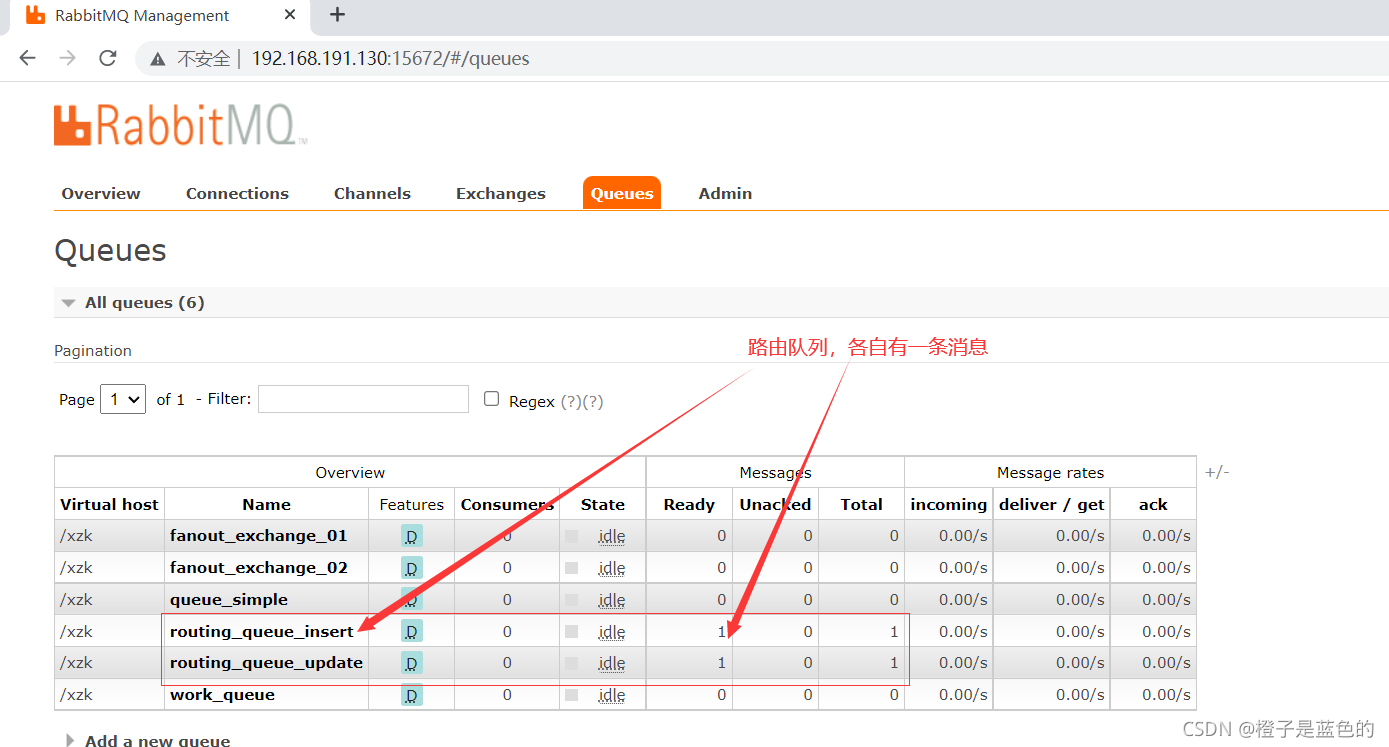This screenshot has height=747, width=1389.
Task: Sort by the Unacked column header
Action: 775,505
